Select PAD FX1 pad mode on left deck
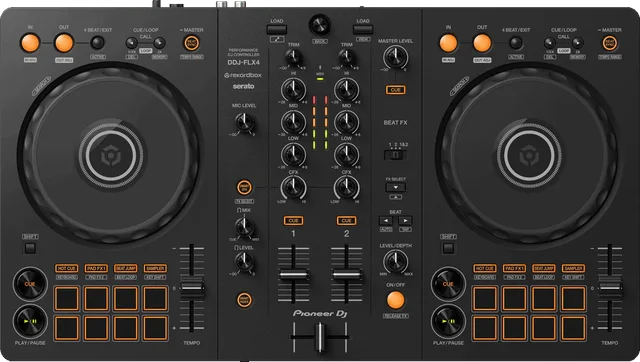 (96, 268)
